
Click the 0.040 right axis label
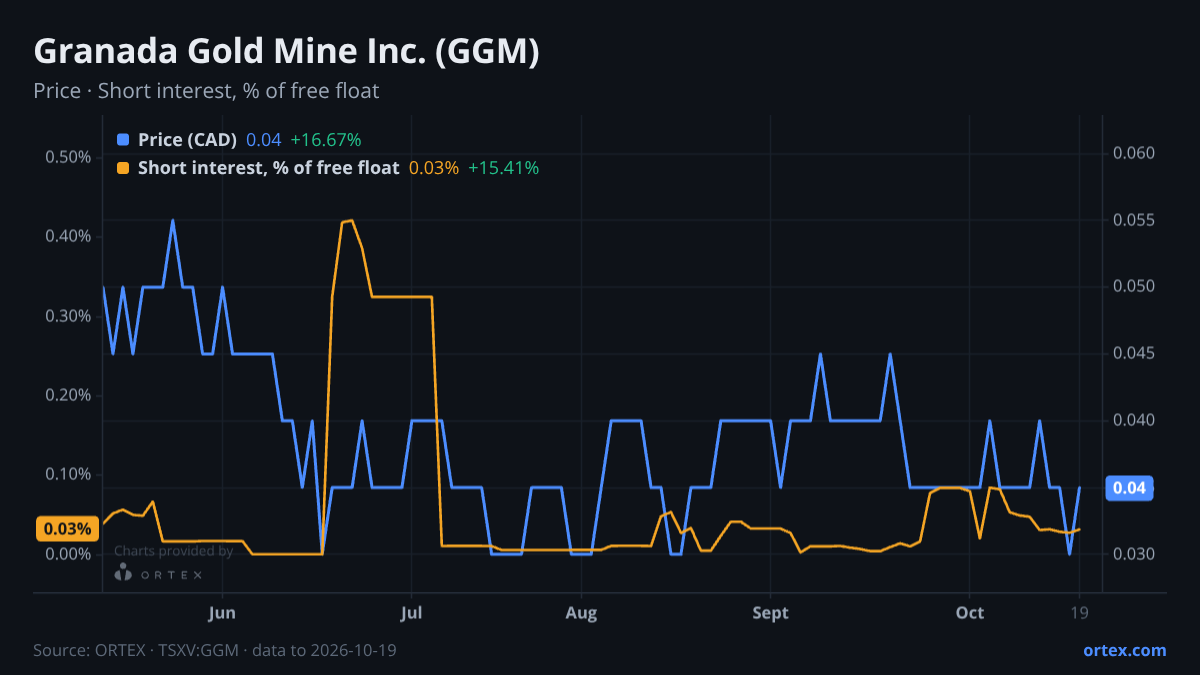click(x=1134, y=420)
